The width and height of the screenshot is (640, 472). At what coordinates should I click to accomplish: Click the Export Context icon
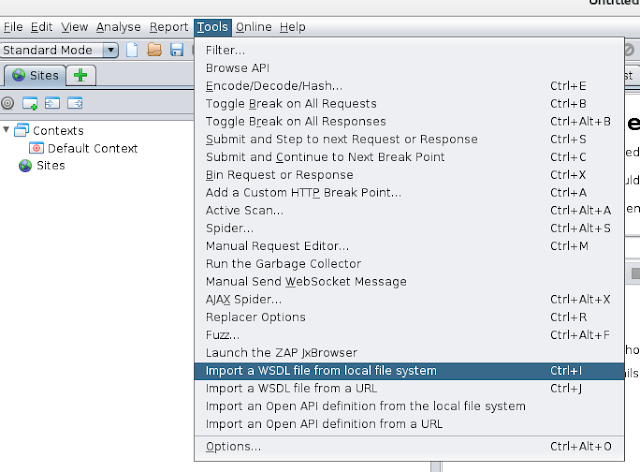pyautogui.click(x=74, y=103)
